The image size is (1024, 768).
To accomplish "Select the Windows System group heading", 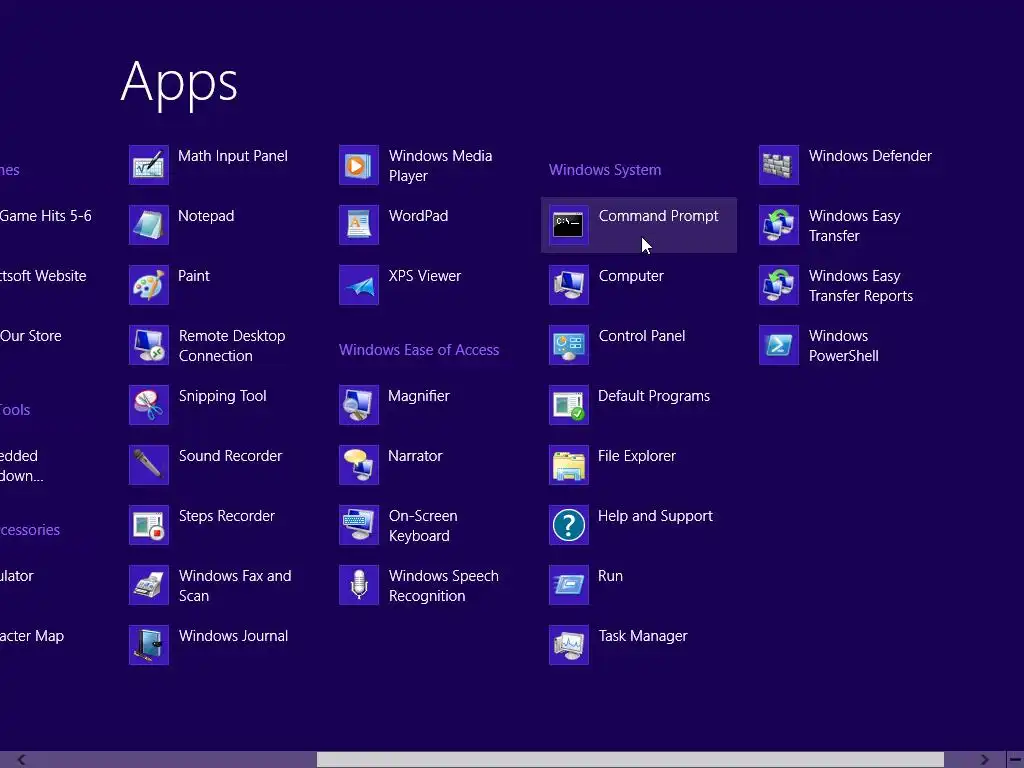I will [x=605, y=170].
